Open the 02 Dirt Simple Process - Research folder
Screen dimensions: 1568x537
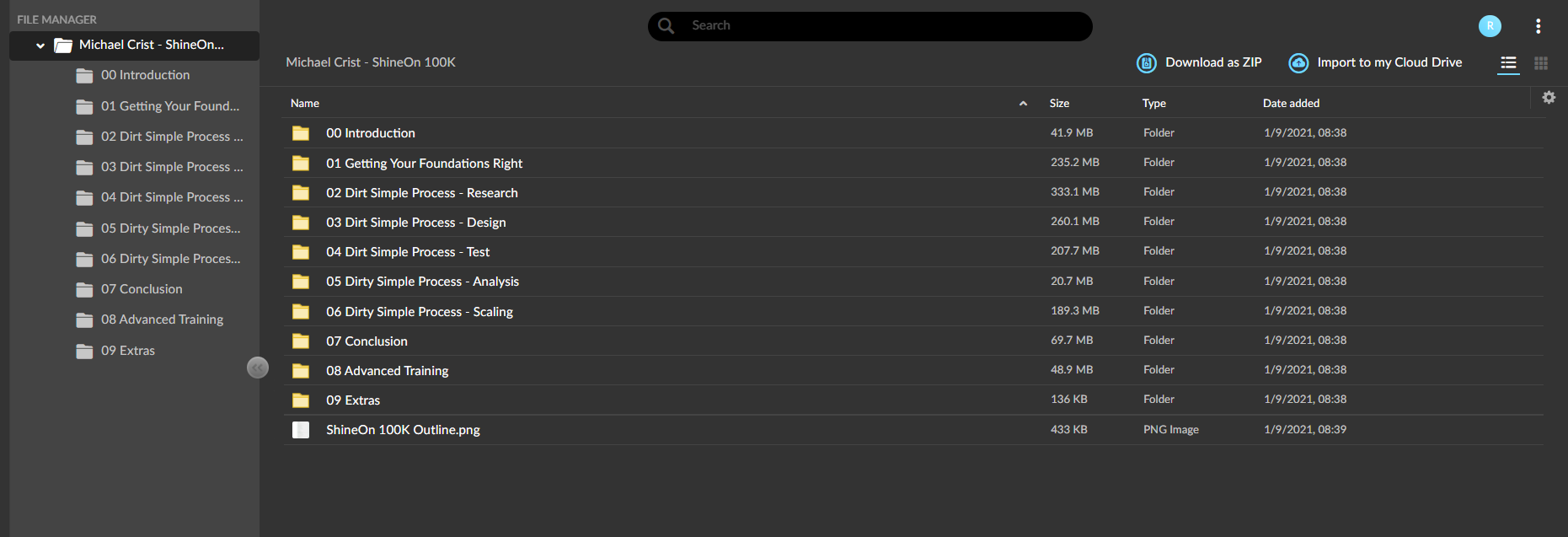(x=422, y=193)
